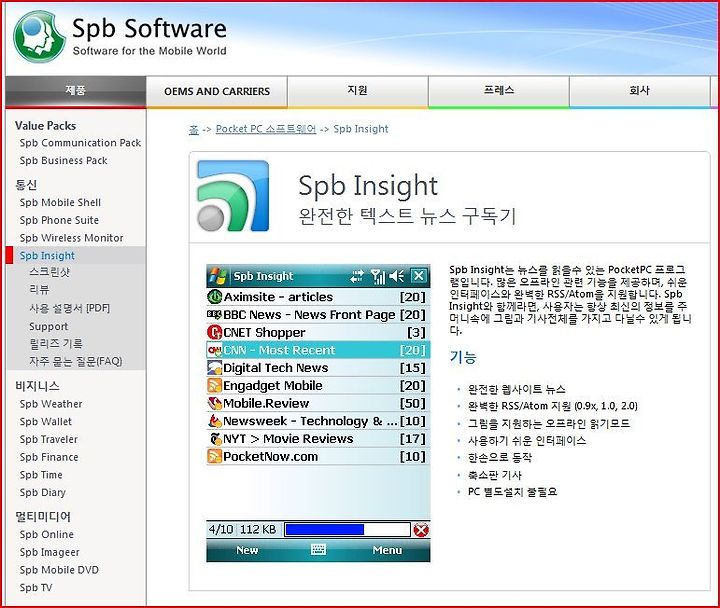Tap the Windows Start flag icon
The width and height of the screenshot is (720, 608).
point(218,276)
